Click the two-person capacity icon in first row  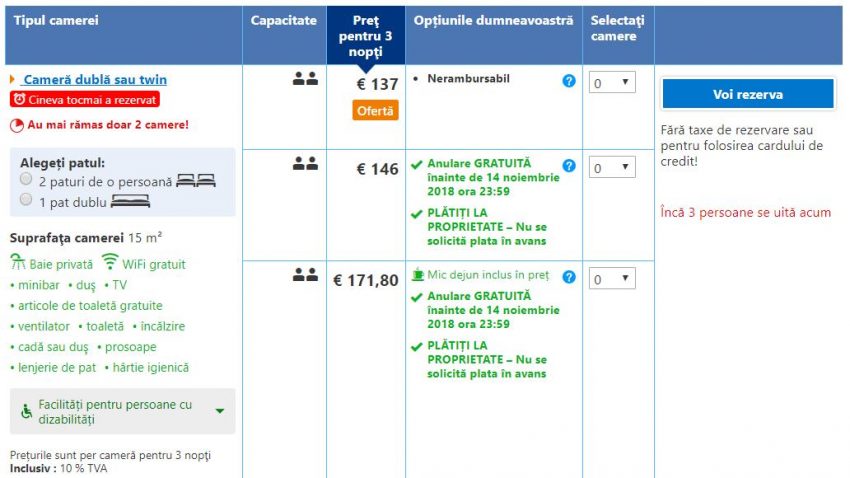pyautogui.click(x=305, y=79)
